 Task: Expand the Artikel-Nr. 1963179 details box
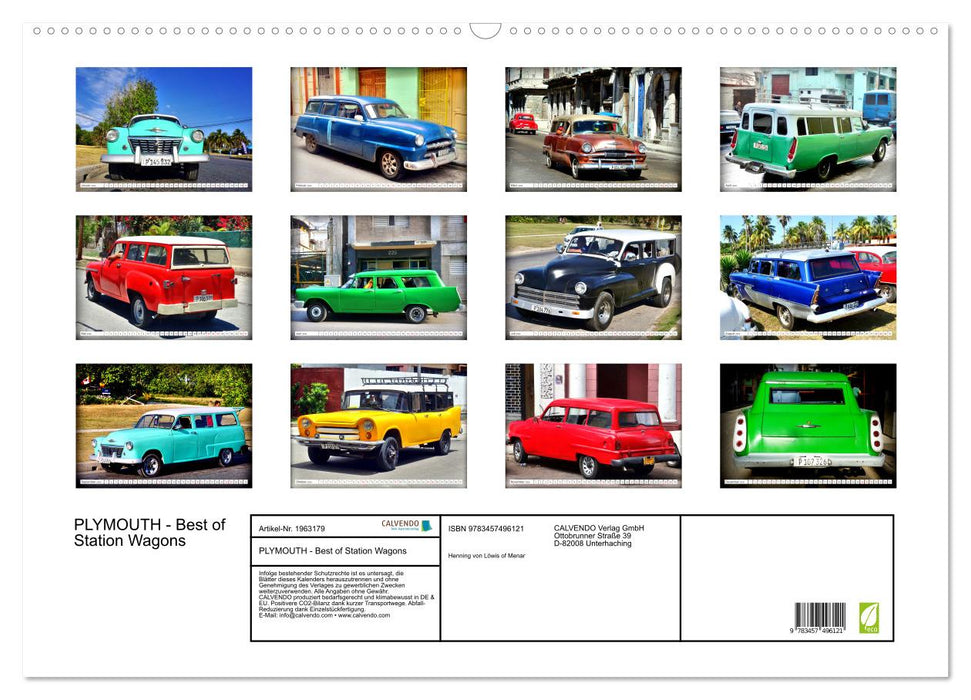click(292, 527)
